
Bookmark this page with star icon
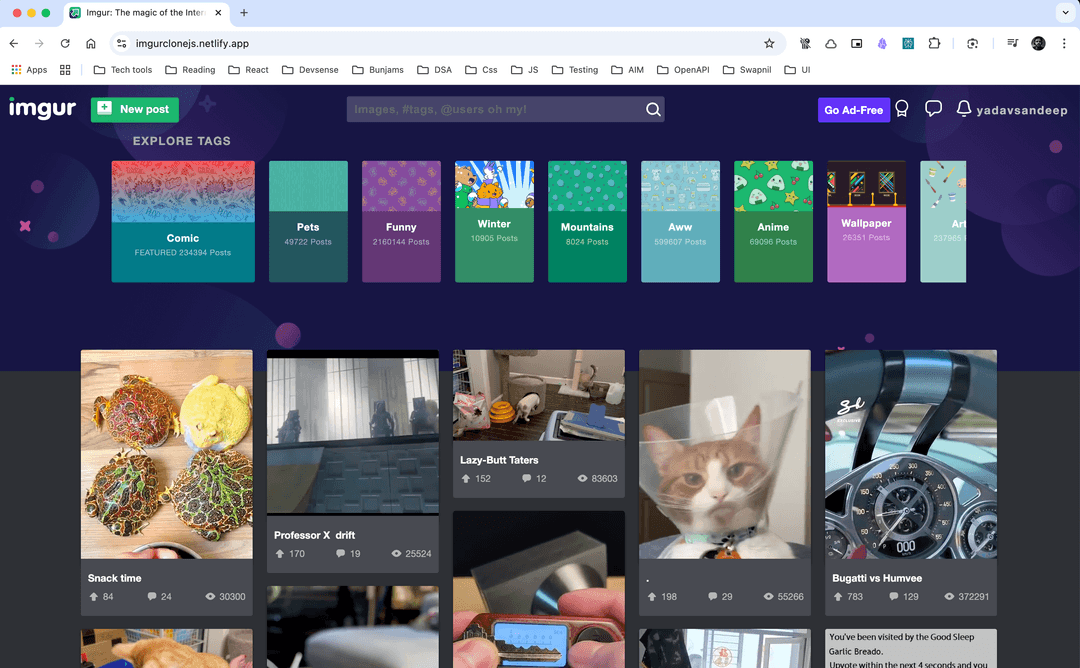(x=769, y=43)
